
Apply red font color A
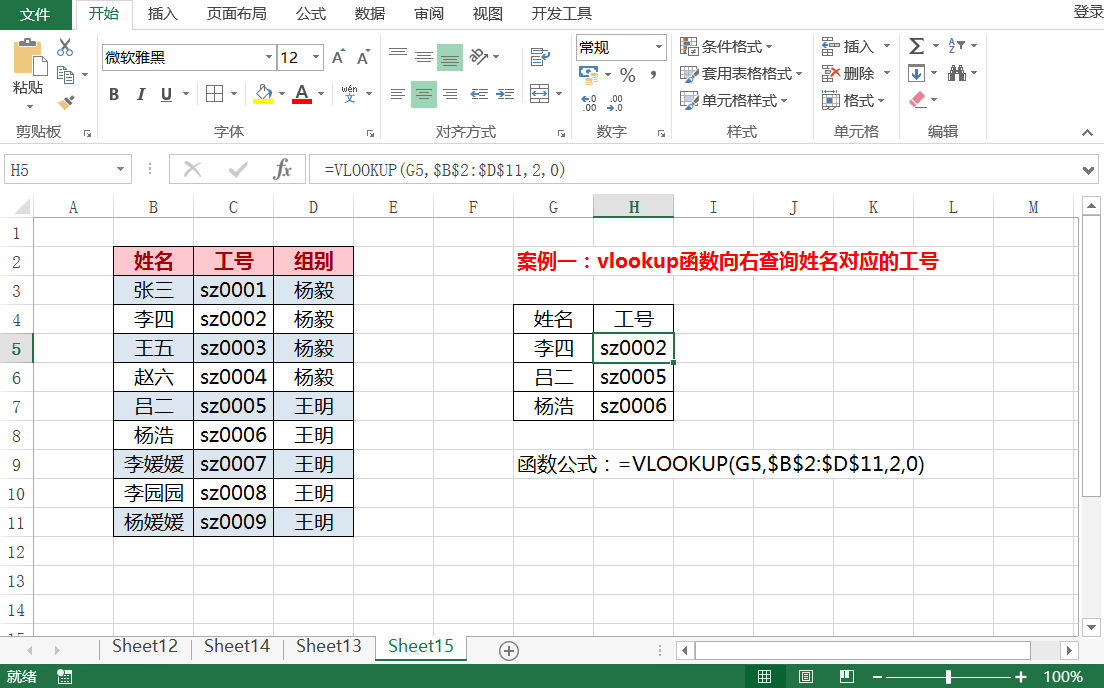[x=302, y=94]
